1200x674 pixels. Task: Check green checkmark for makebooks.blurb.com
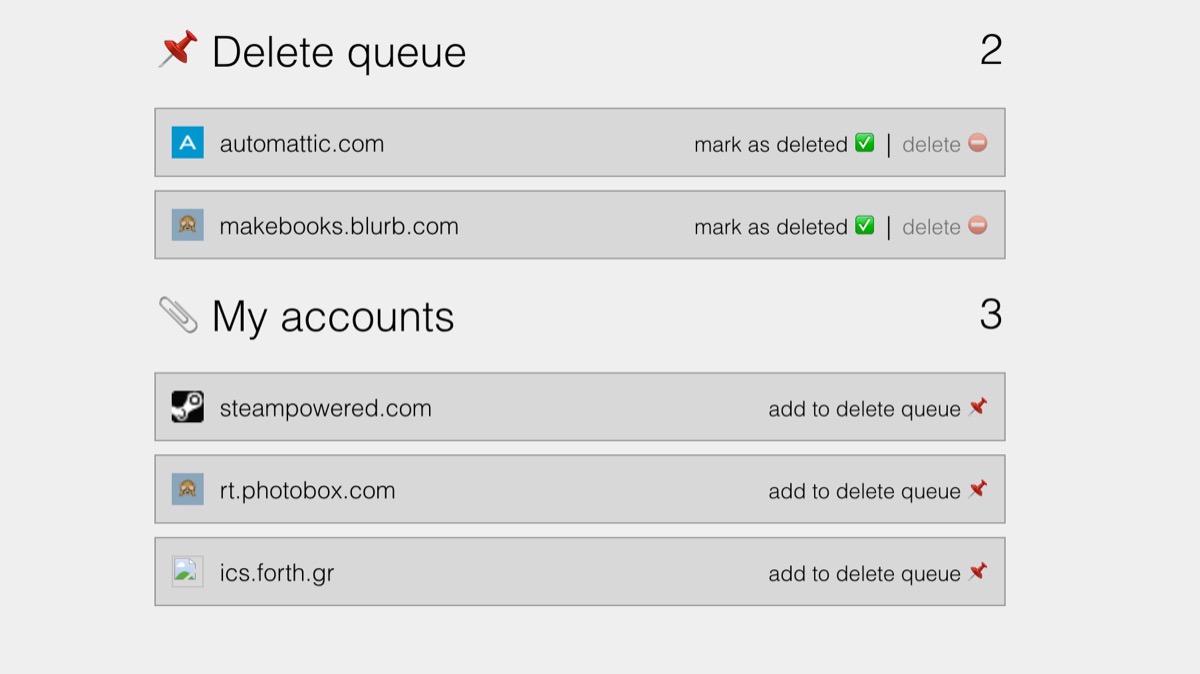(864, 225)
